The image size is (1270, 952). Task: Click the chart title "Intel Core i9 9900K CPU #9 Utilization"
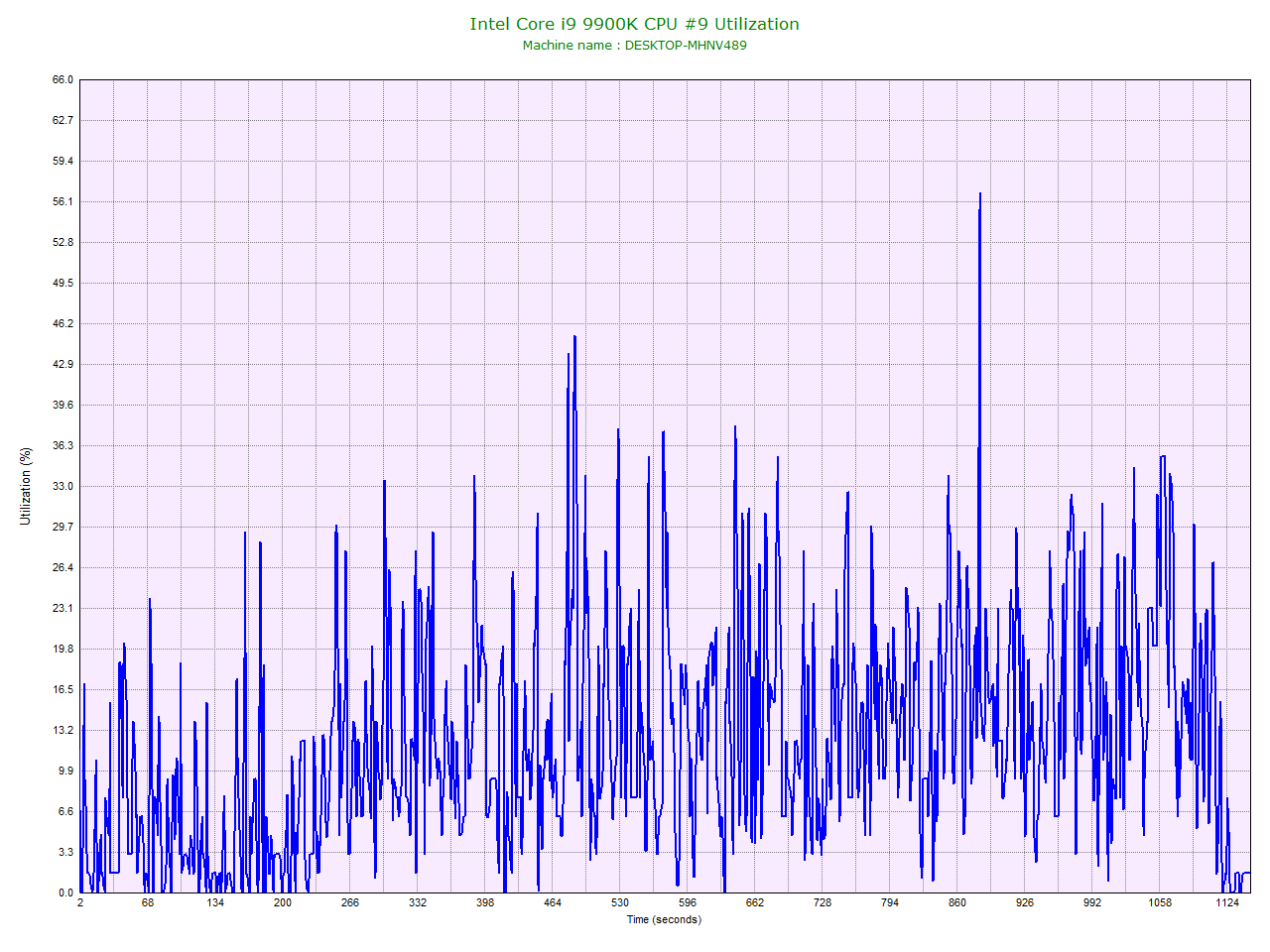[x=634, y=24]
